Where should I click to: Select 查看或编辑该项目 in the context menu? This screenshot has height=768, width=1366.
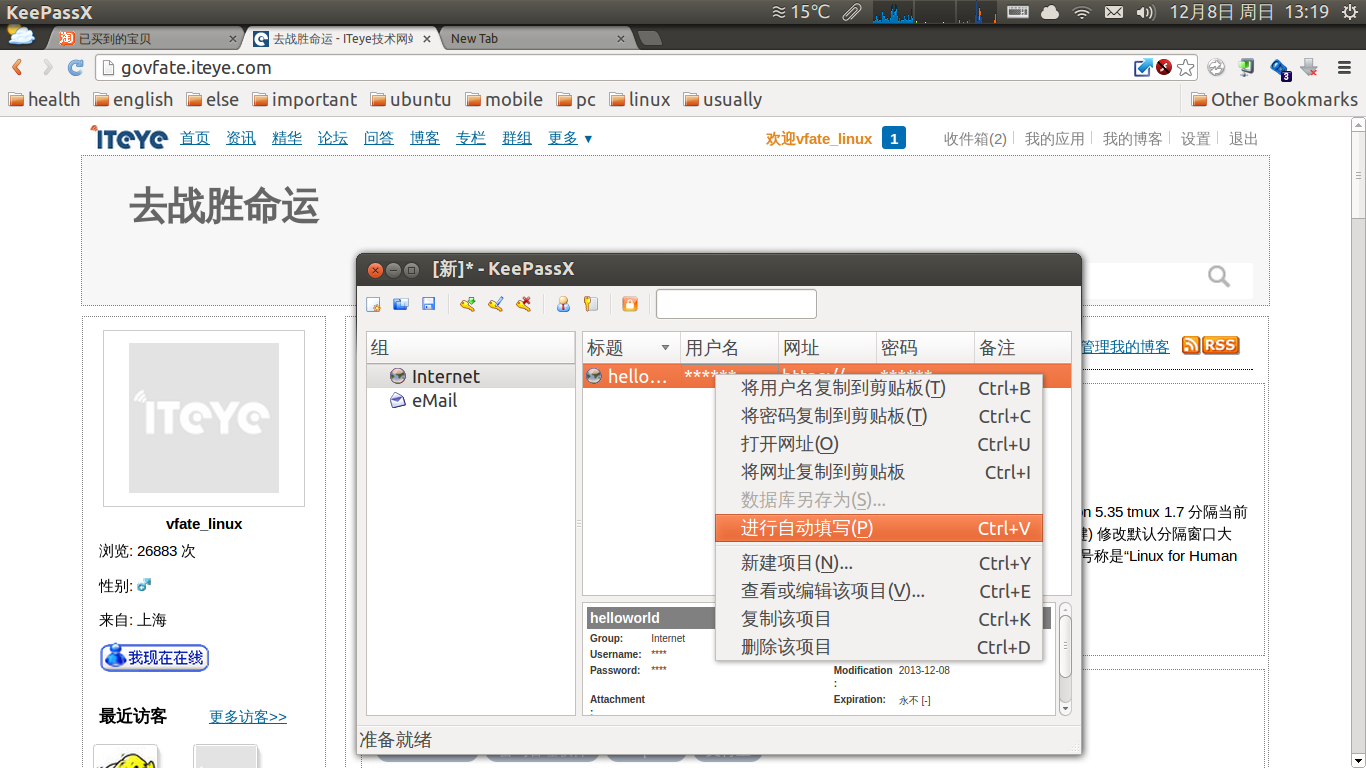click(879, 591)
